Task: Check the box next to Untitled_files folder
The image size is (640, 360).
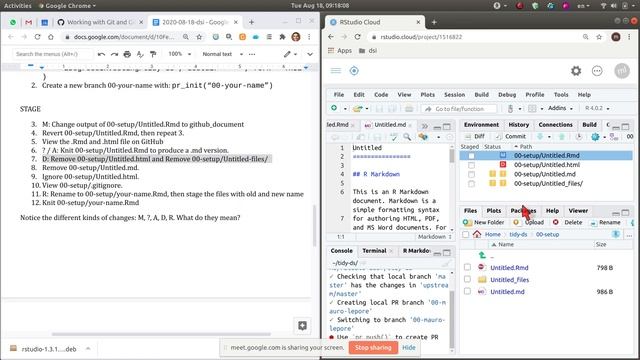Action: click(x=467, y=280)
